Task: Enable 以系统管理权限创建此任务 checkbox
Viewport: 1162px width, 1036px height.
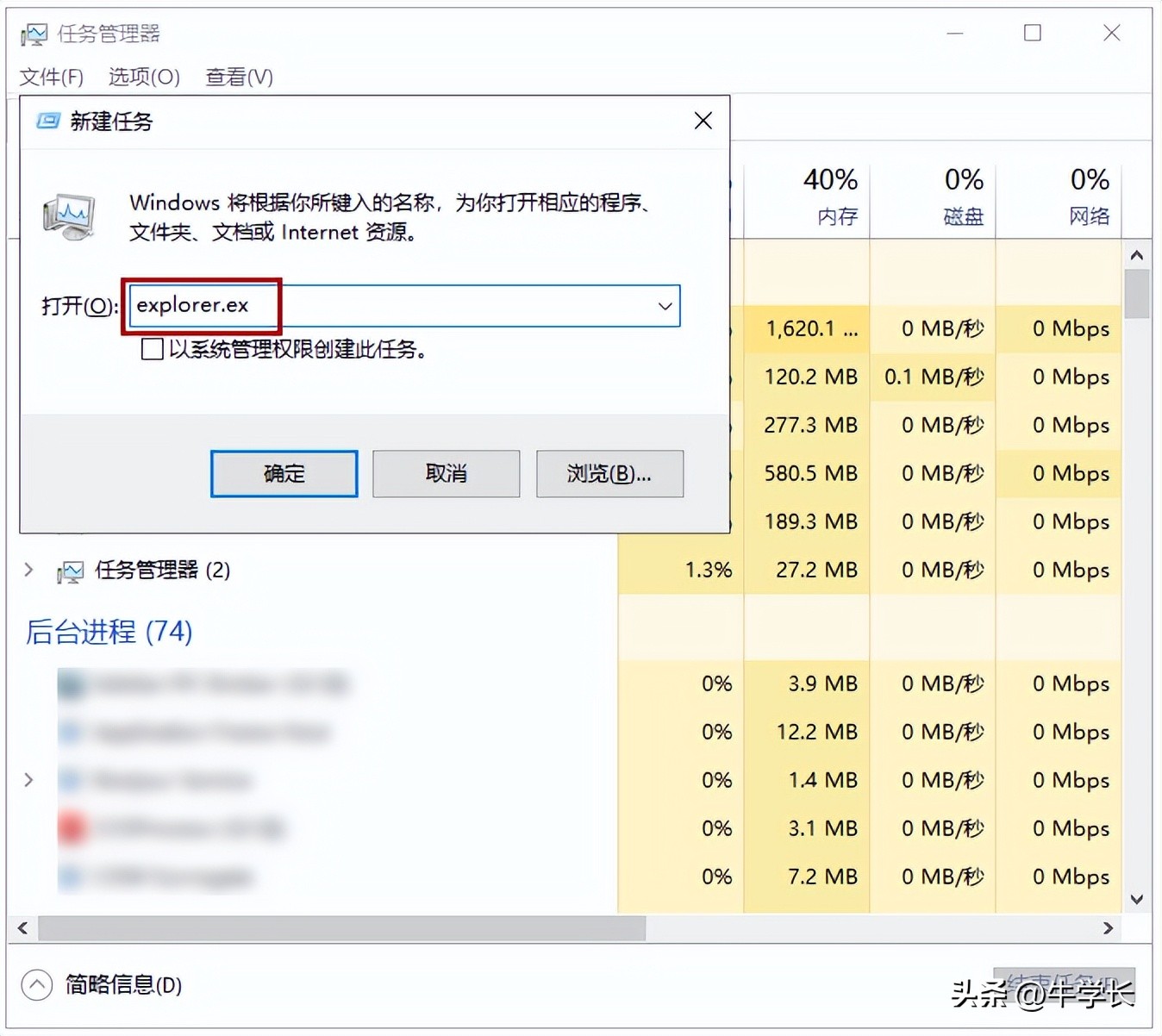Action: coord(152,349)
